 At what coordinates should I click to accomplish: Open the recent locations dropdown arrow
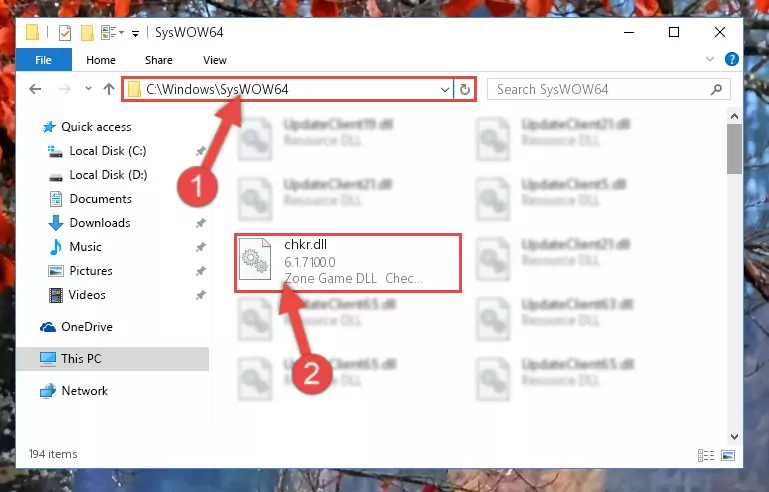click(88, 89)
